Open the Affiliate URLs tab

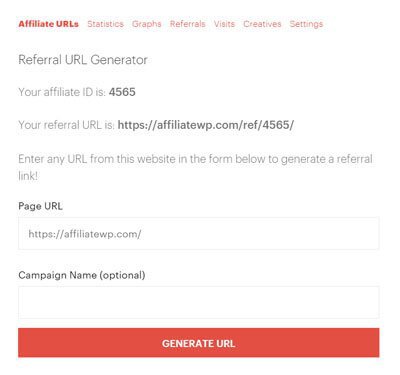49,24
